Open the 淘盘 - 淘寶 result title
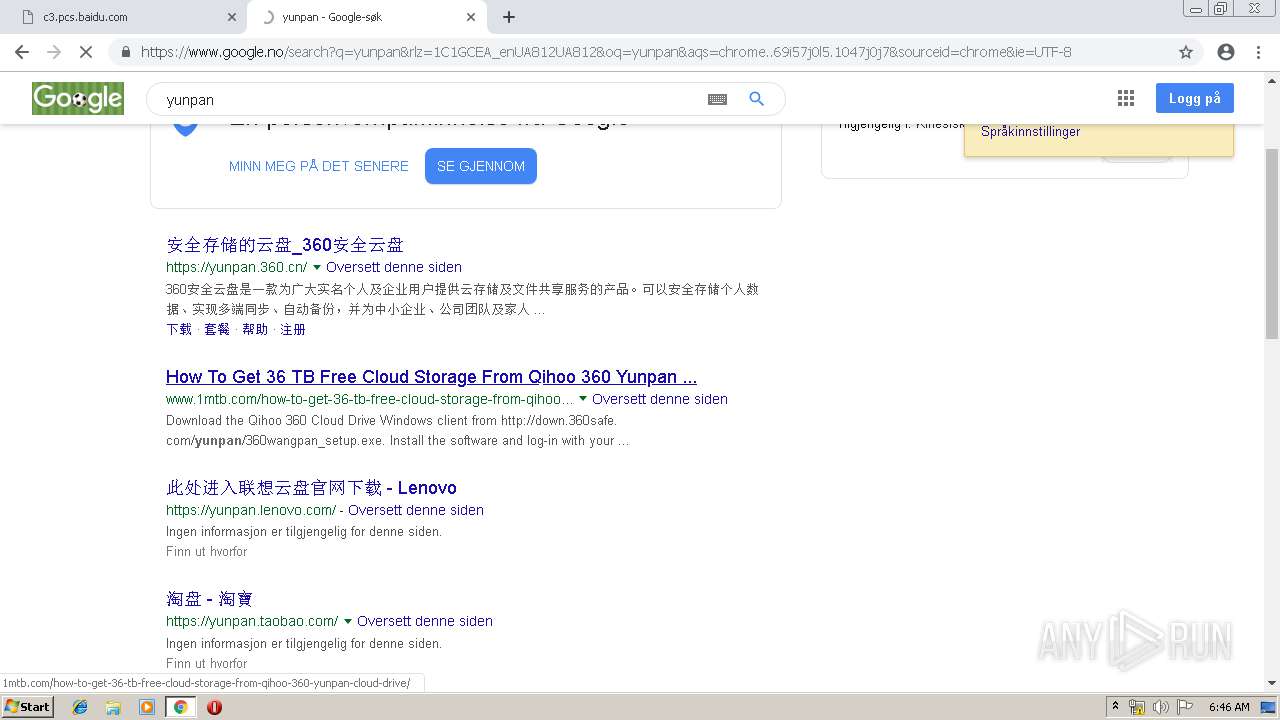The width and height of the screenshot is (1280, 720). coord(209,599)
